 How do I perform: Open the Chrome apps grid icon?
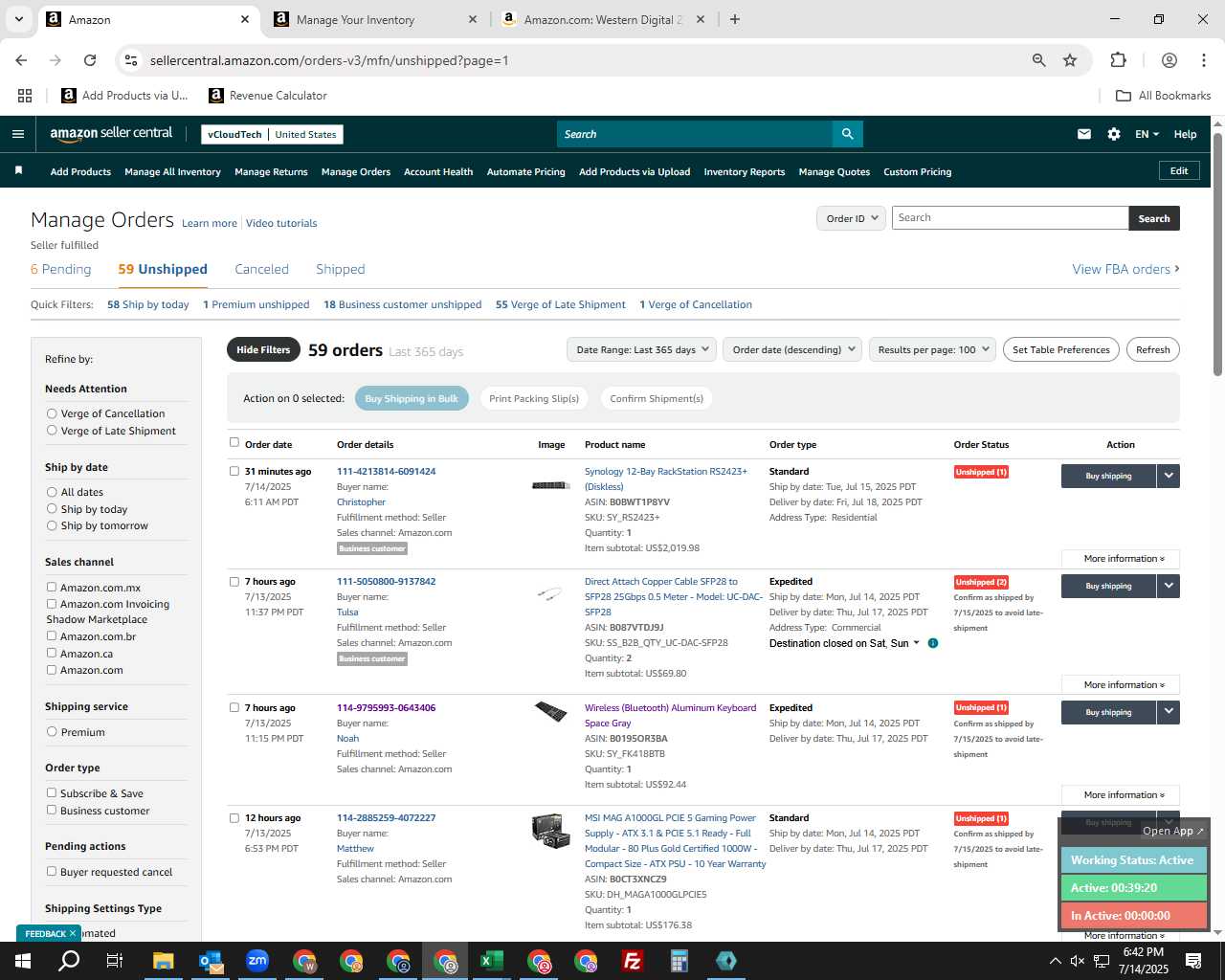click(x=25, y=96)
